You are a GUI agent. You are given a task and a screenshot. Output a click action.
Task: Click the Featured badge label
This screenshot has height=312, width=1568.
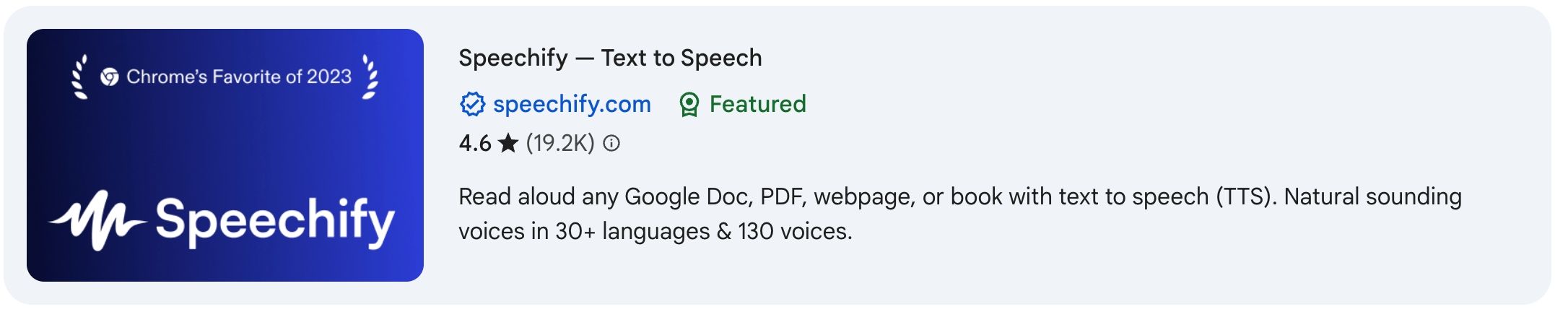(x=757, y=104)
